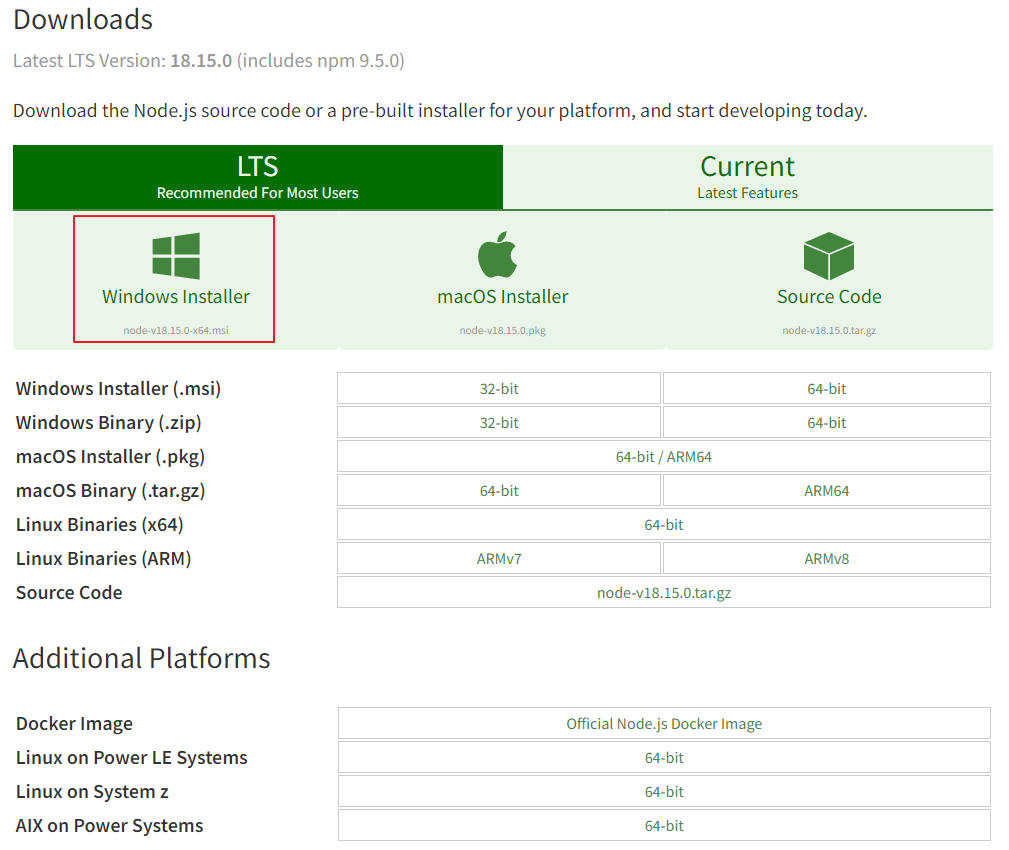
Task: Click the Windows logo icon
Action: pos(176,255)
